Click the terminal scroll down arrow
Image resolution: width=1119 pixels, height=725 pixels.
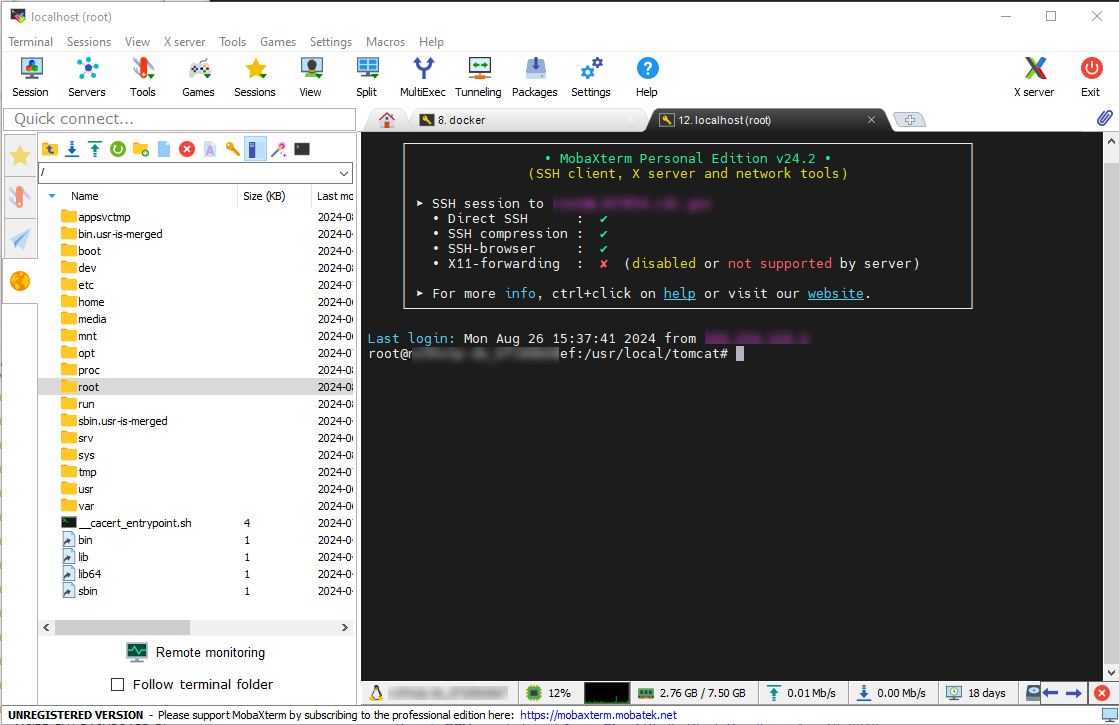1111,673
